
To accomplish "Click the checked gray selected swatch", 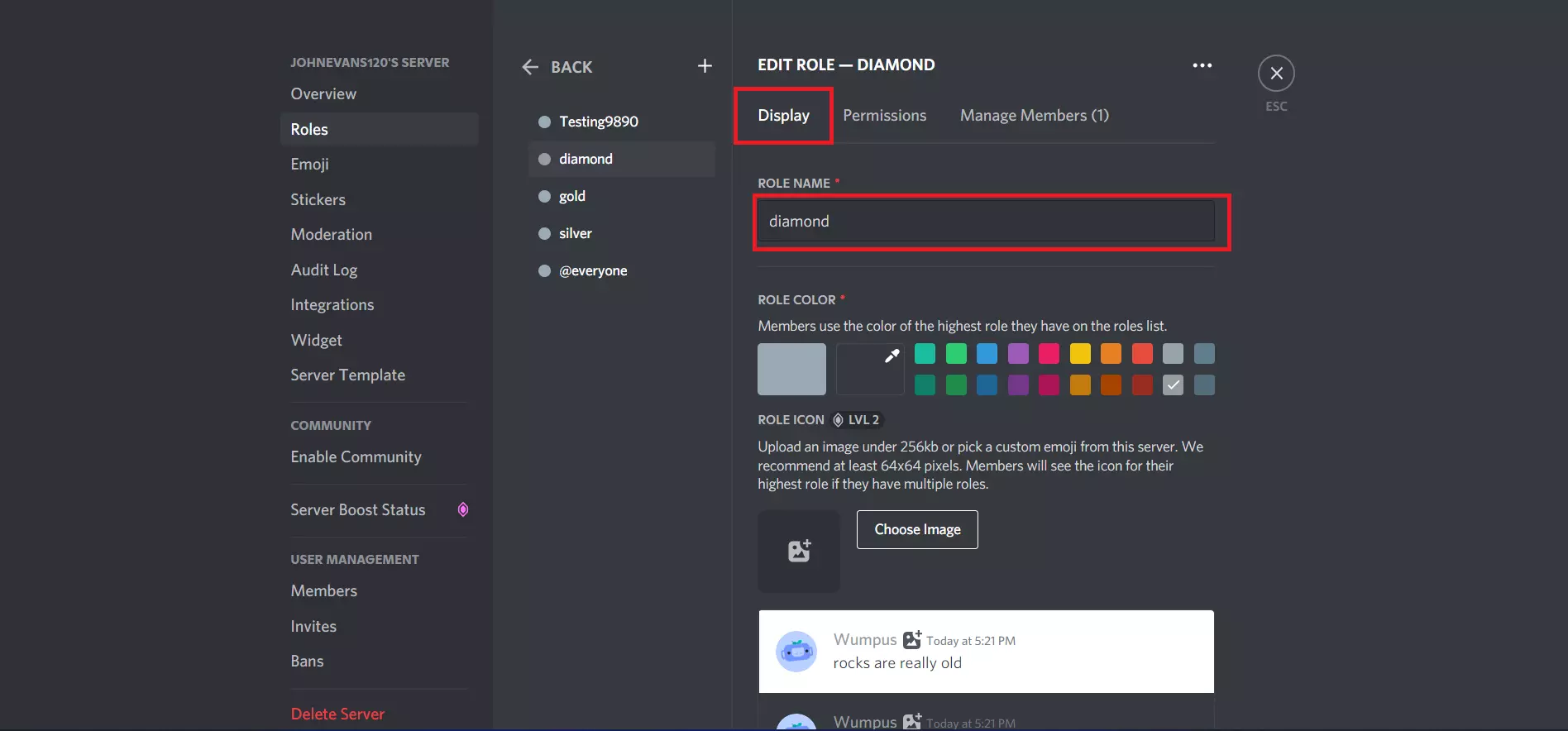I will click(1174, 385).
